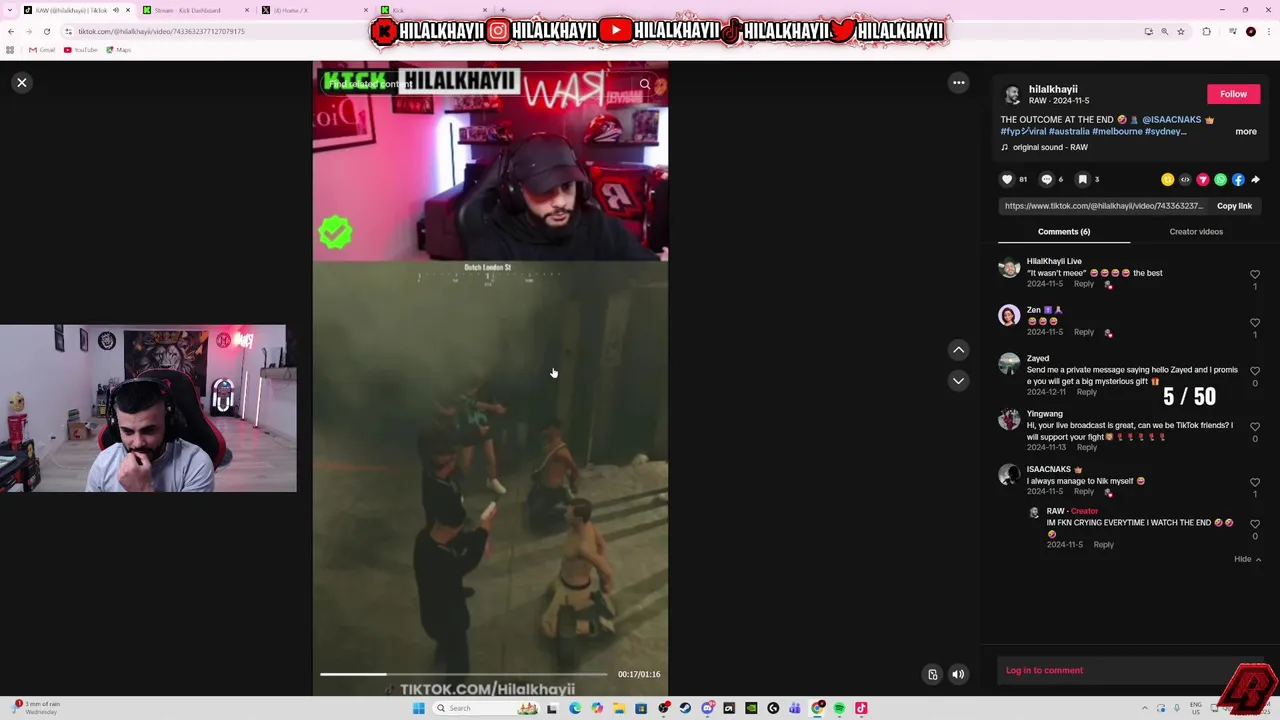The width and height of the screenshot is (1280, 720).
Task: Open the #australia hashtag
Action: click(x=1069, y=131)
